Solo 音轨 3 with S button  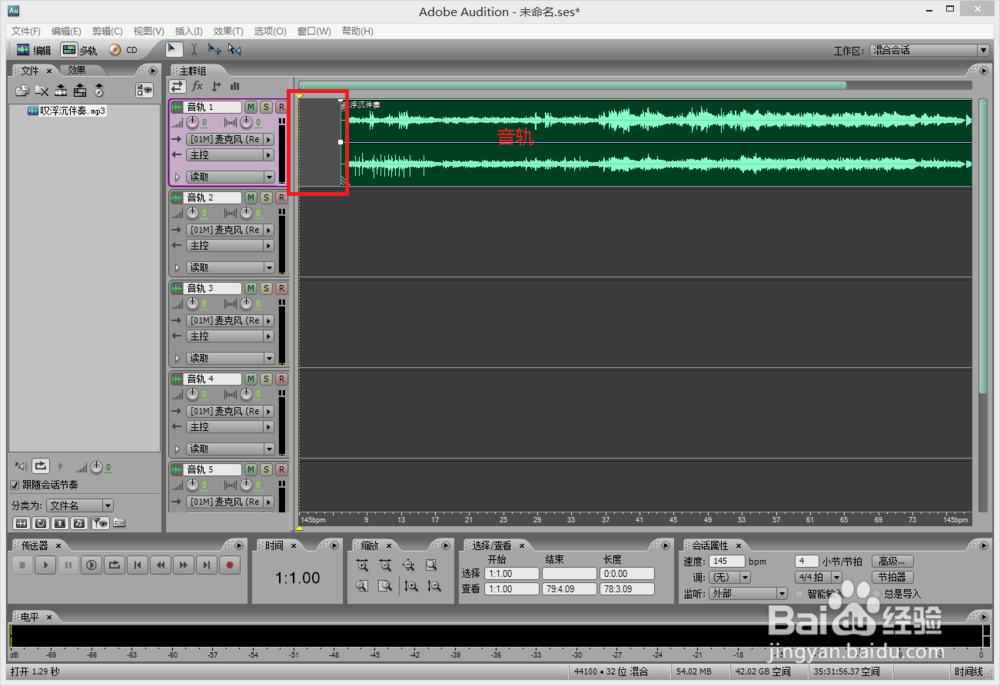click(x=266, y=288)
